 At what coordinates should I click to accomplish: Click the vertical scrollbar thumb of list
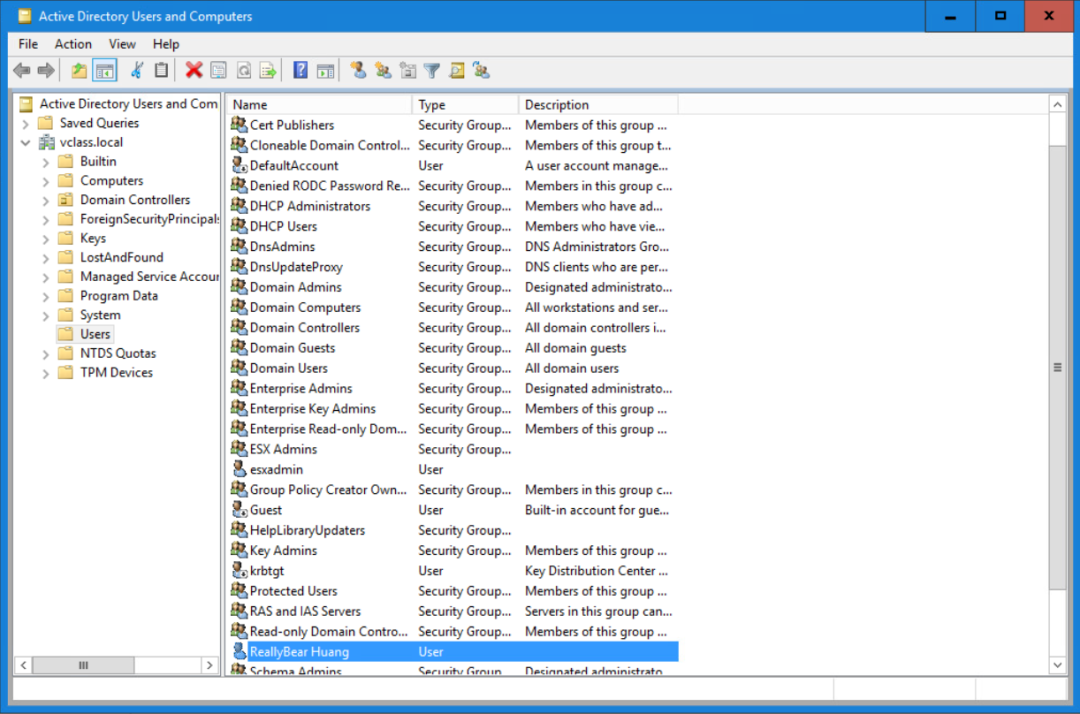pyautogui.click(x=1057, y=367)
